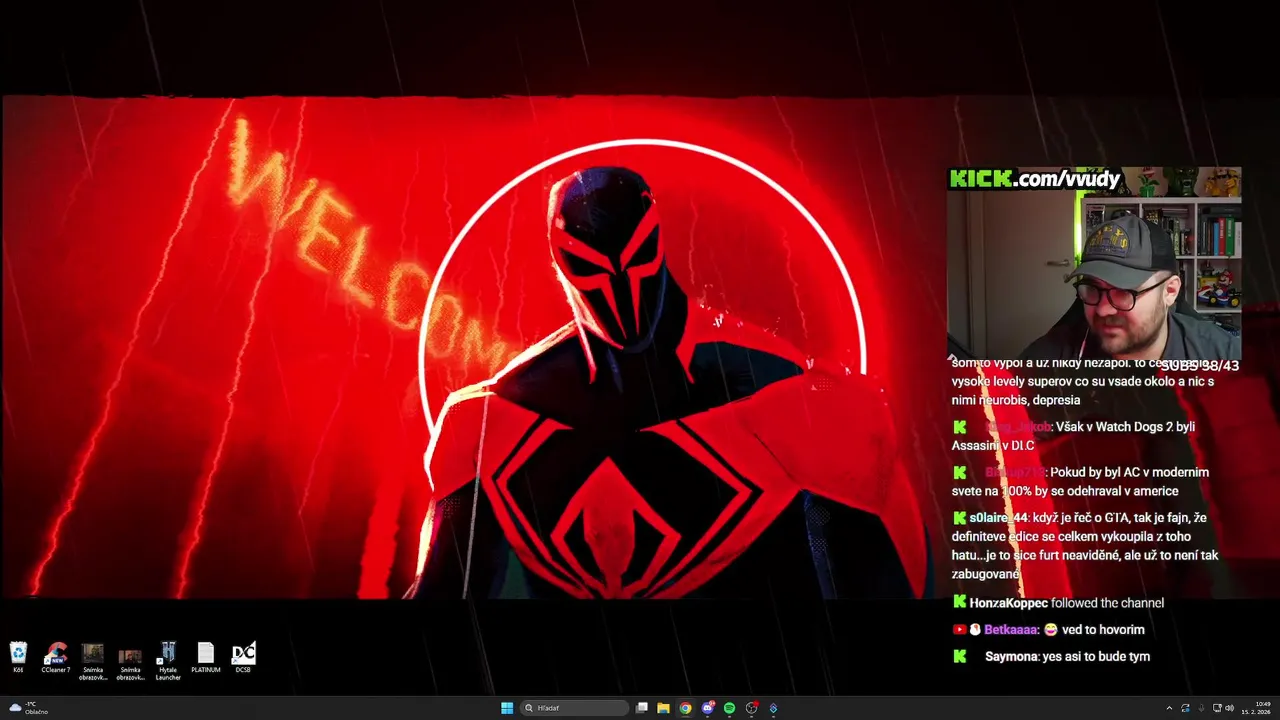Open network settings from the system tray
Screen dimensions: 1280x720
point(1217,708)
